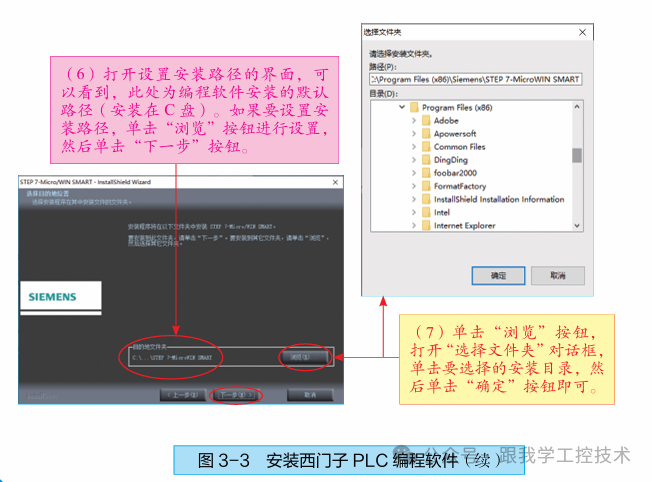
Task: Click the 上一步 button in InstallShield Wizard
Action: 183,395
